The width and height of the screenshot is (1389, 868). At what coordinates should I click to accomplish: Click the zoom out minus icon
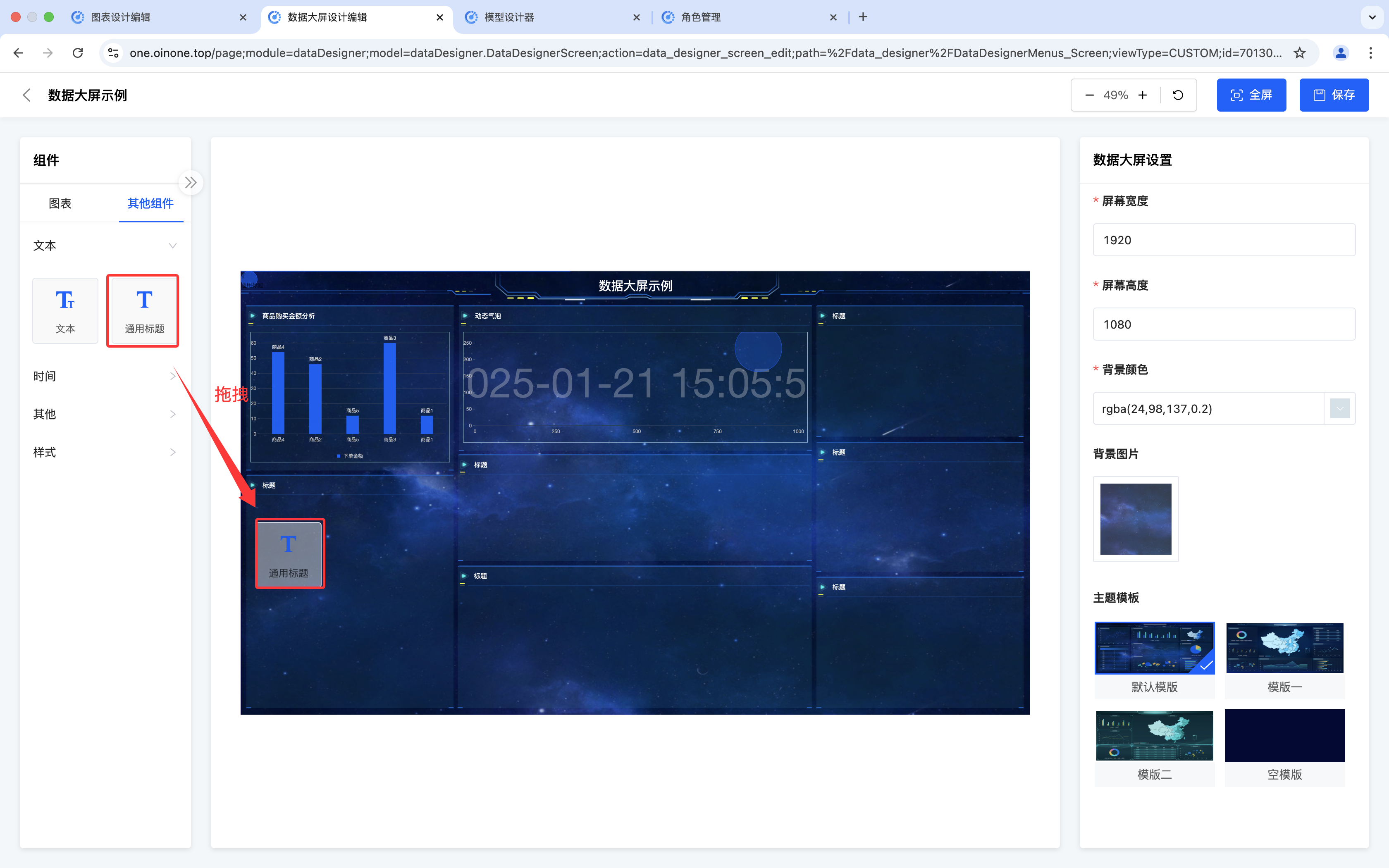click(x=1089, y=95)
